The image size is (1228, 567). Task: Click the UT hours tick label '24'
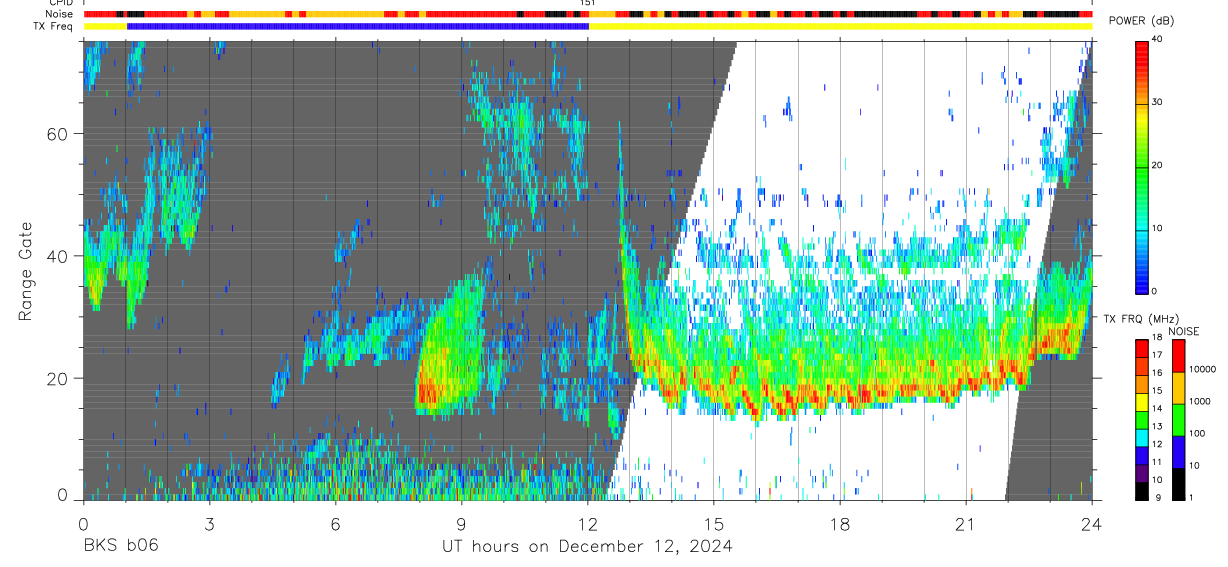click(1092, 524)
